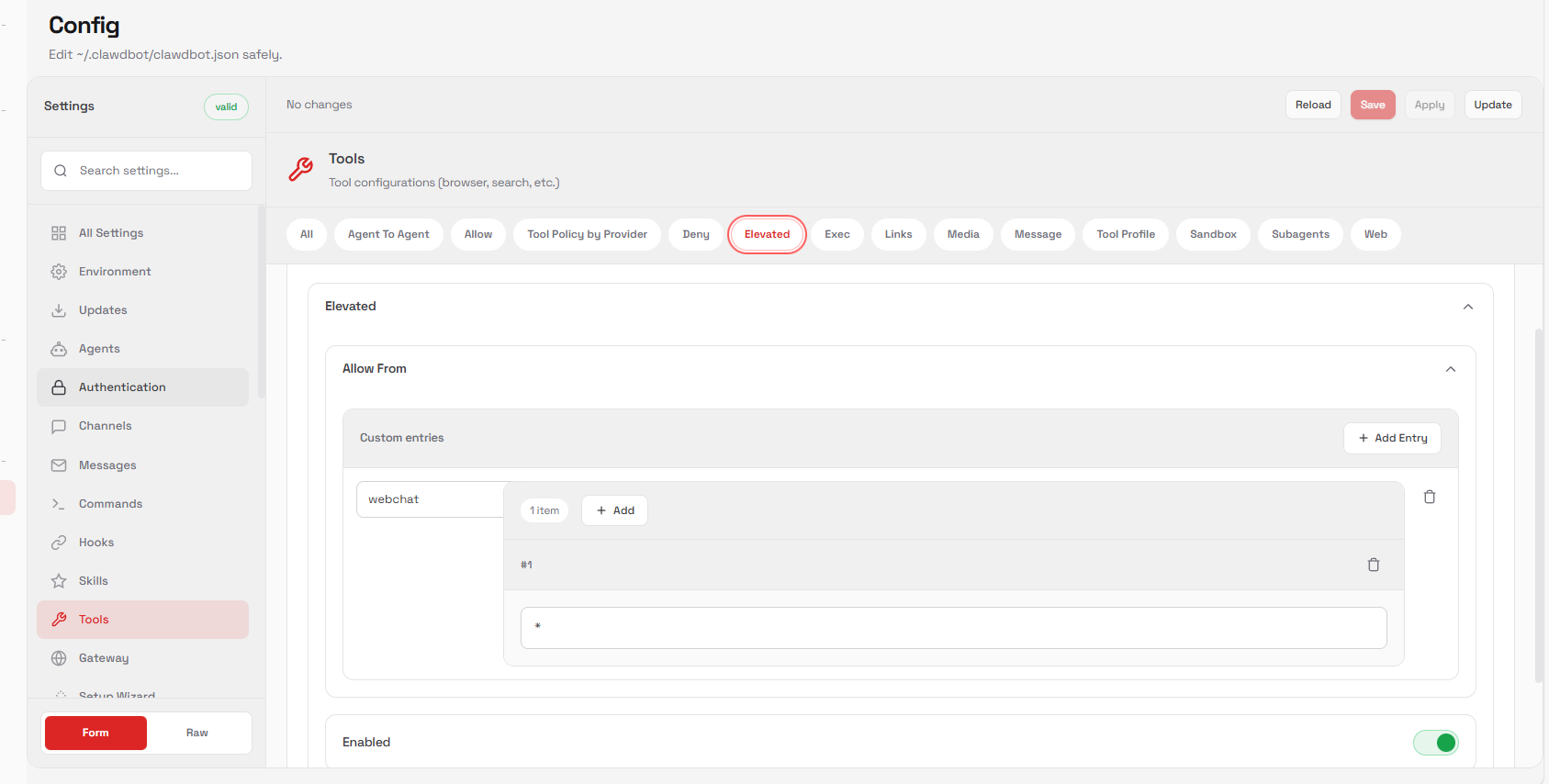Image resolution: width=1549 pixels, height=784 pixels.
Task: Open the Channels settings section
Action: 142,426
